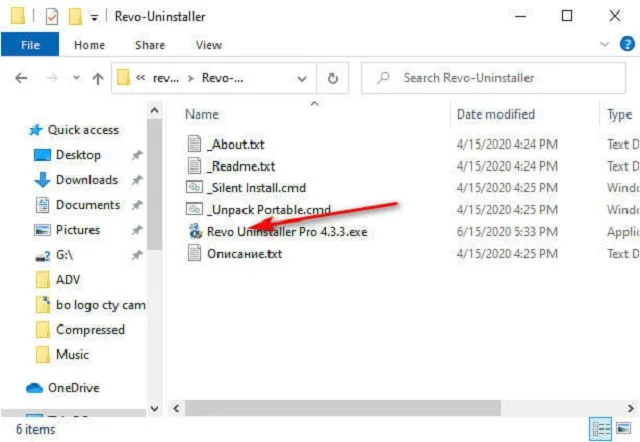
Task: Click navigation pane scroll up arrow
Action: pyautogui.click(x=154, y=110)
